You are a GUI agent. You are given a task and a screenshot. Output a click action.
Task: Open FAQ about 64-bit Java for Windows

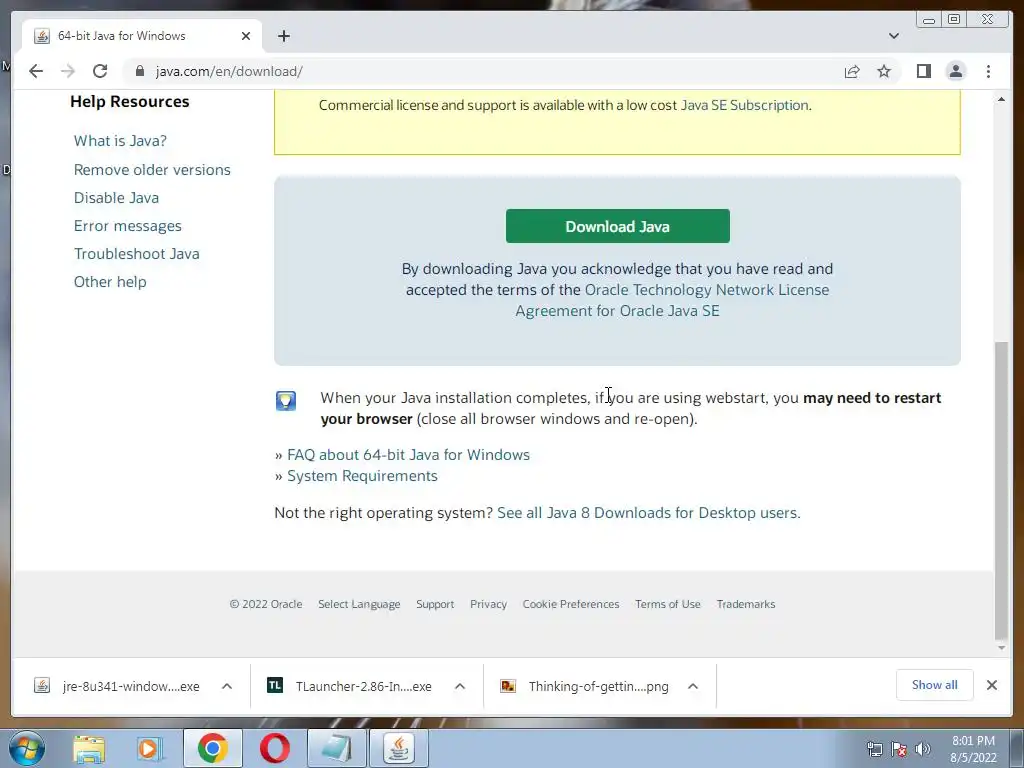click(x=408, y=455)
